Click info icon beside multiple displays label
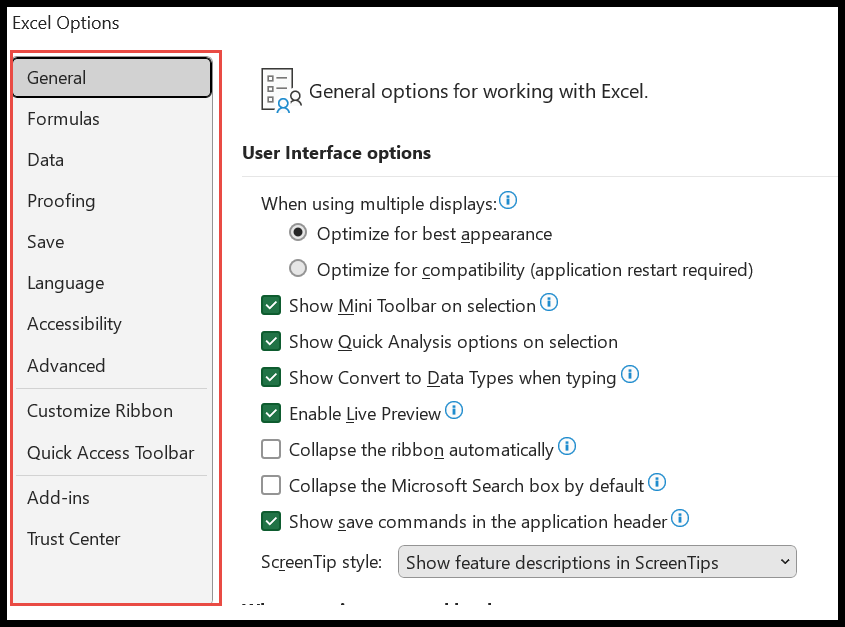The height and width of the screenshot is (627, 845). point(508,200)
